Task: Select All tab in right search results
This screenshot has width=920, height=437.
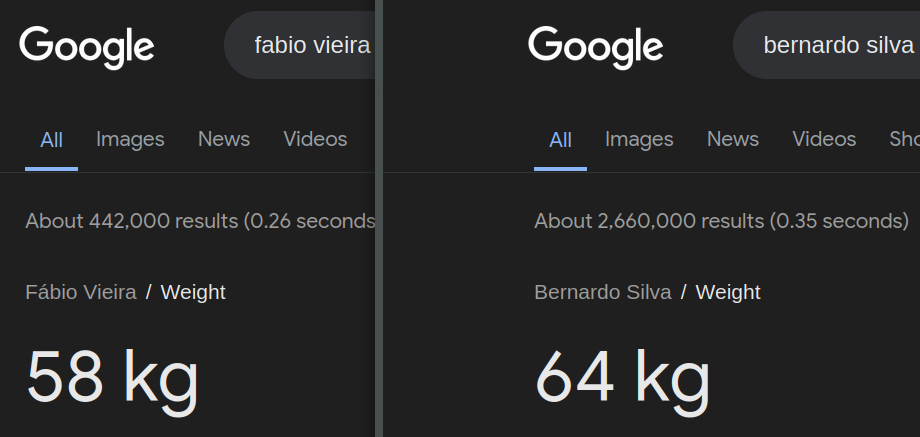Action: 560,140
